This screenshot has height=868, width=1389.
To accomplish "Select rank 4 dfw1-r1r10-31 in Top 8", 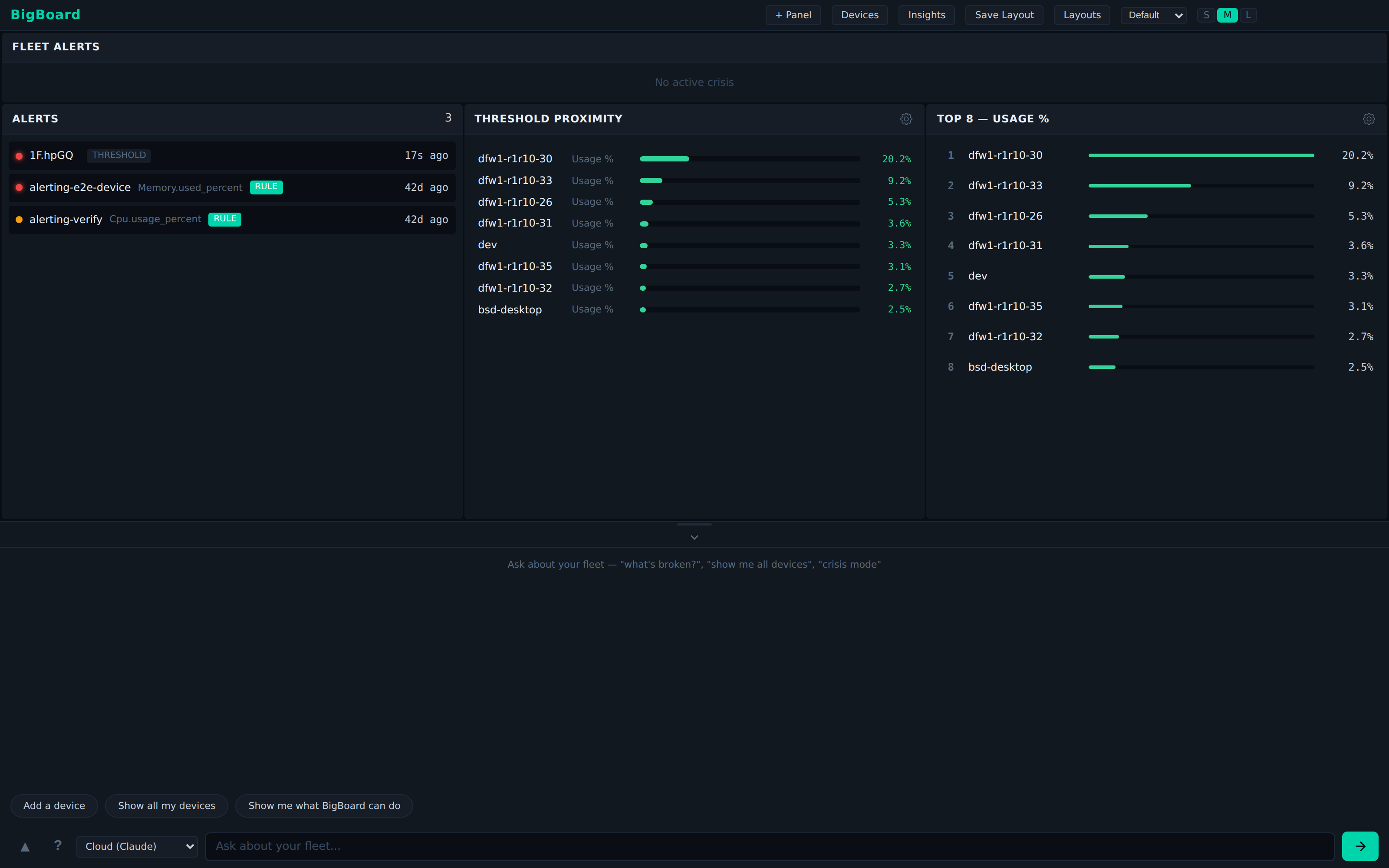I will click(x=1004, y=246).
